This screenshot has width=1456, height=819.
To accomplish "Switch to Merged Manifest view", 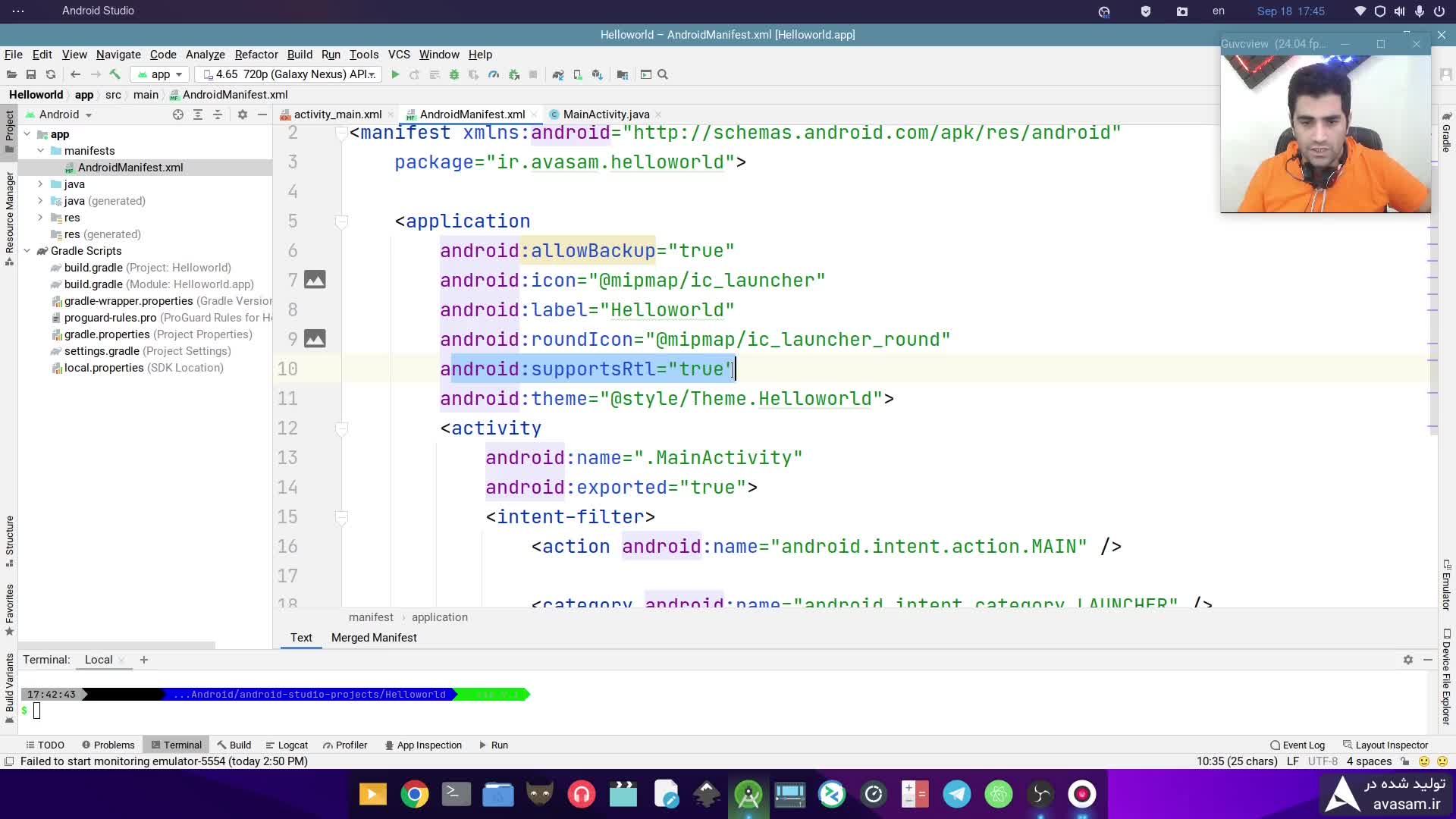I will [374, 638].
